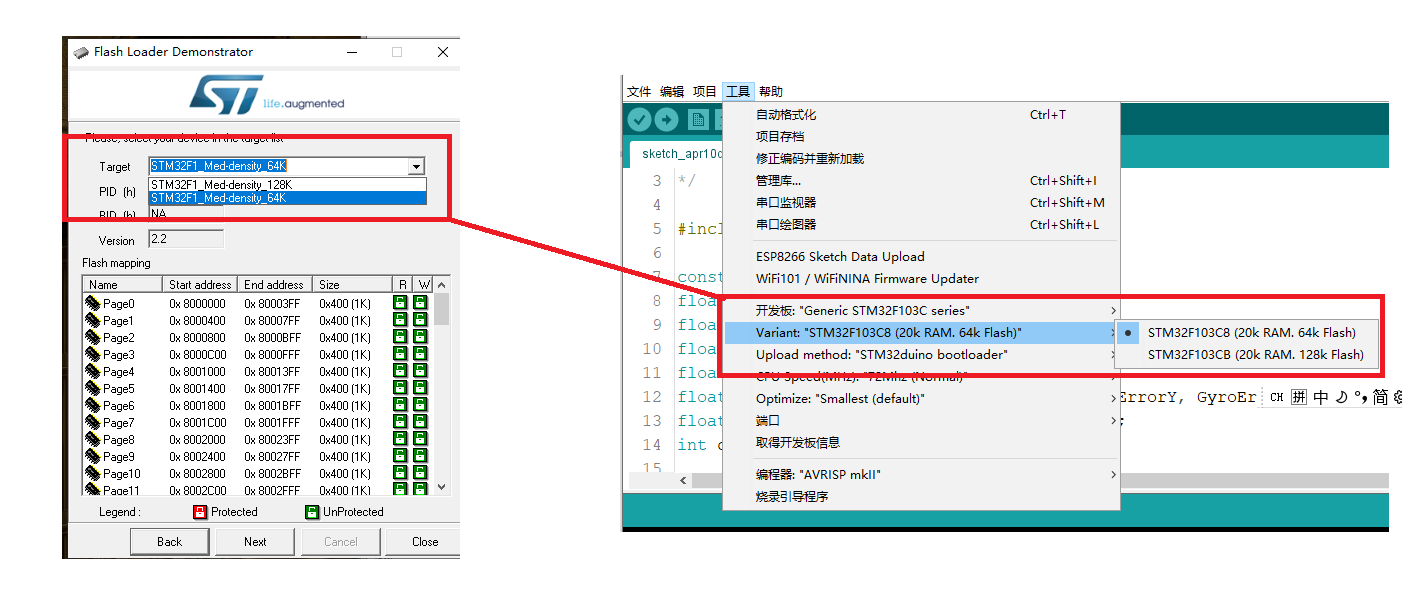Click the ST life.augmented logo
Viewport: 1402px width, 603px height.
(x=266, y=94)
